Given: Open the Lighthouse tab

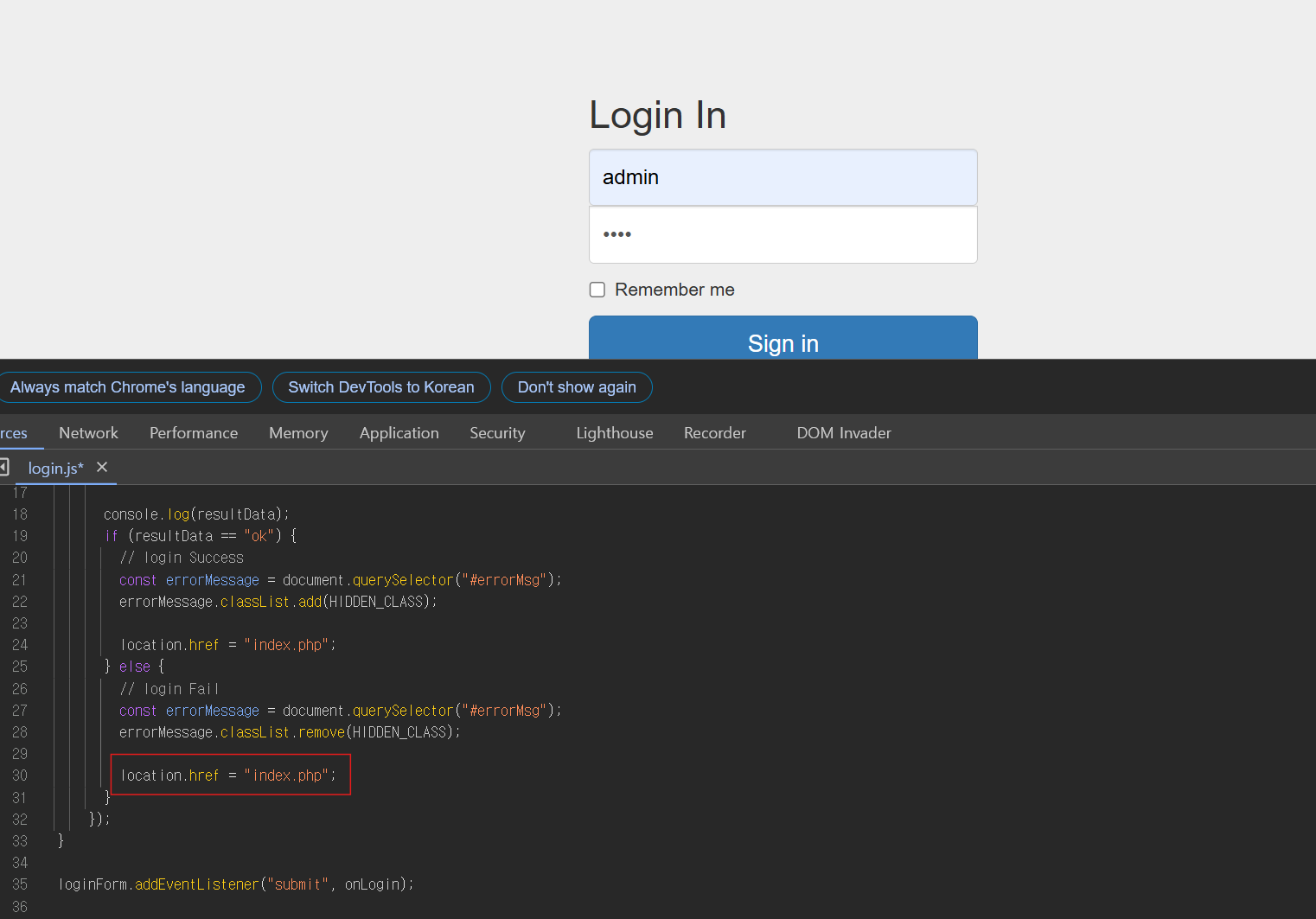Looking at the screenshot, I should (x=615, y=433).
